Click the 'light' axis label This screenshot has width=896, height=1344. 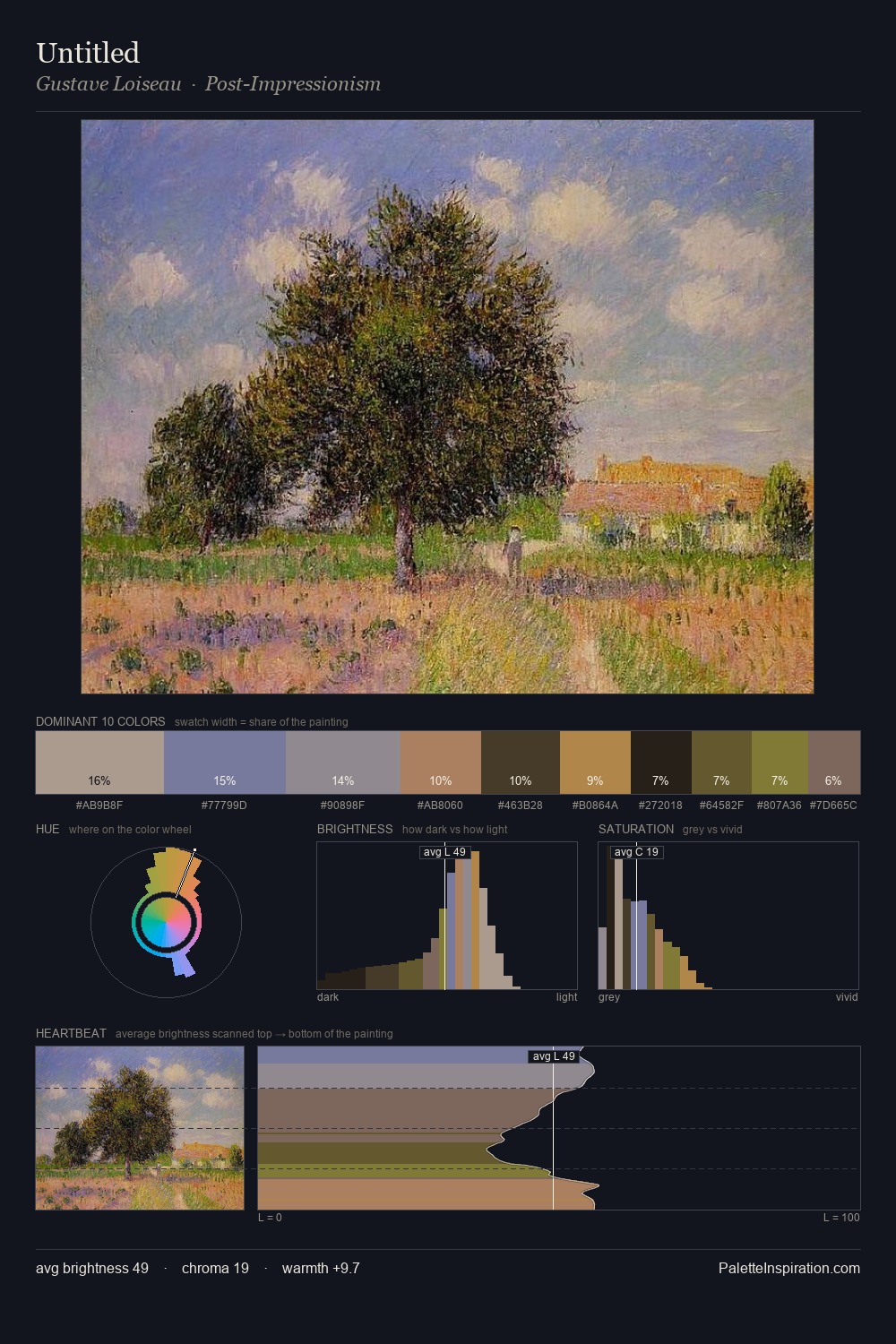click(566, 997)
